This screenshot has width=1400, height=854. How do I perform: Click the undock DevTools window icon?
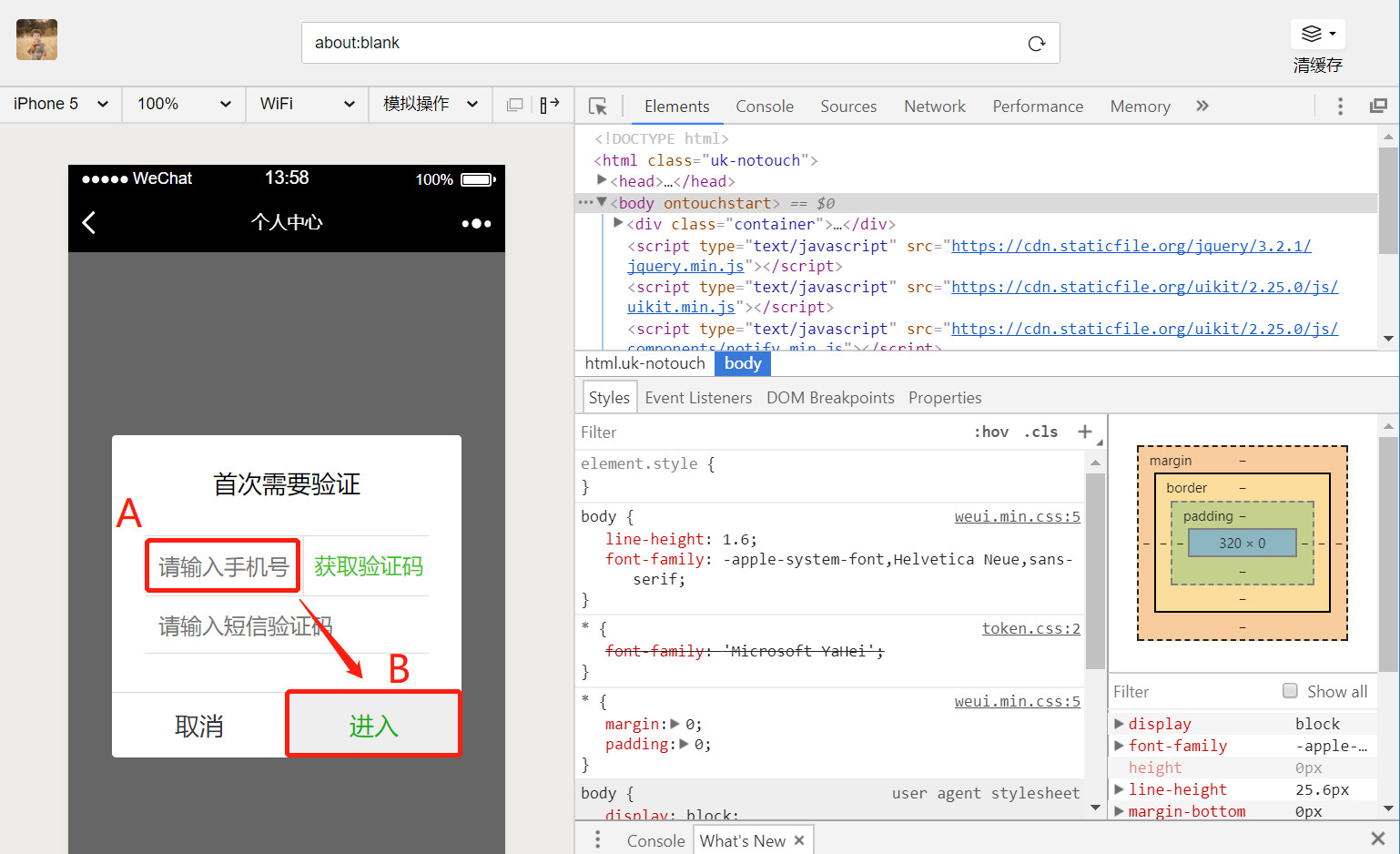pyautogui.click(x=1378, y=107)
